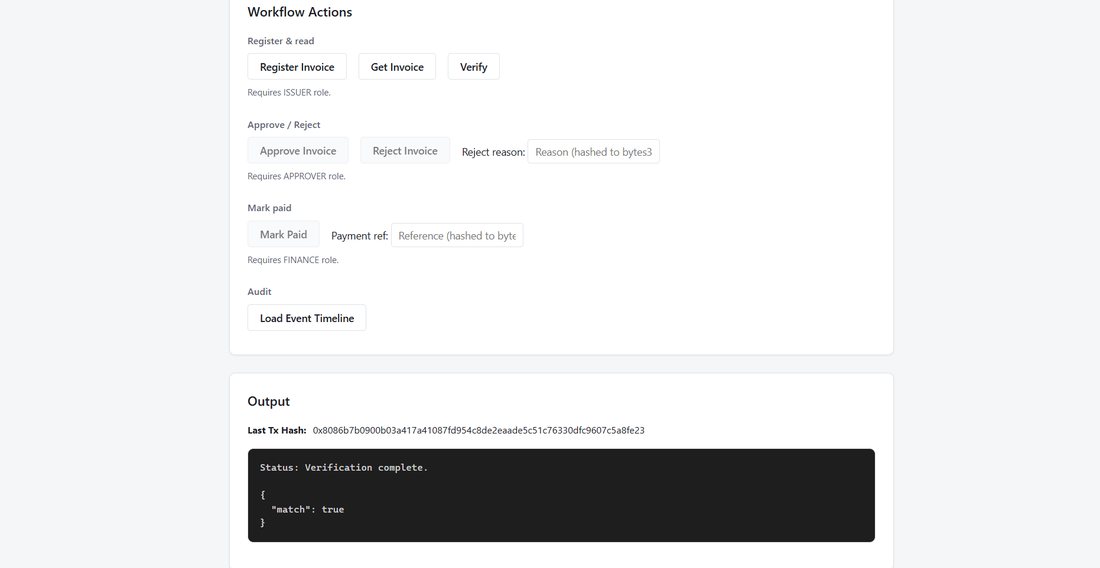
Task: Click the Workflow Actions heading
Action: (x=300, y=12)
